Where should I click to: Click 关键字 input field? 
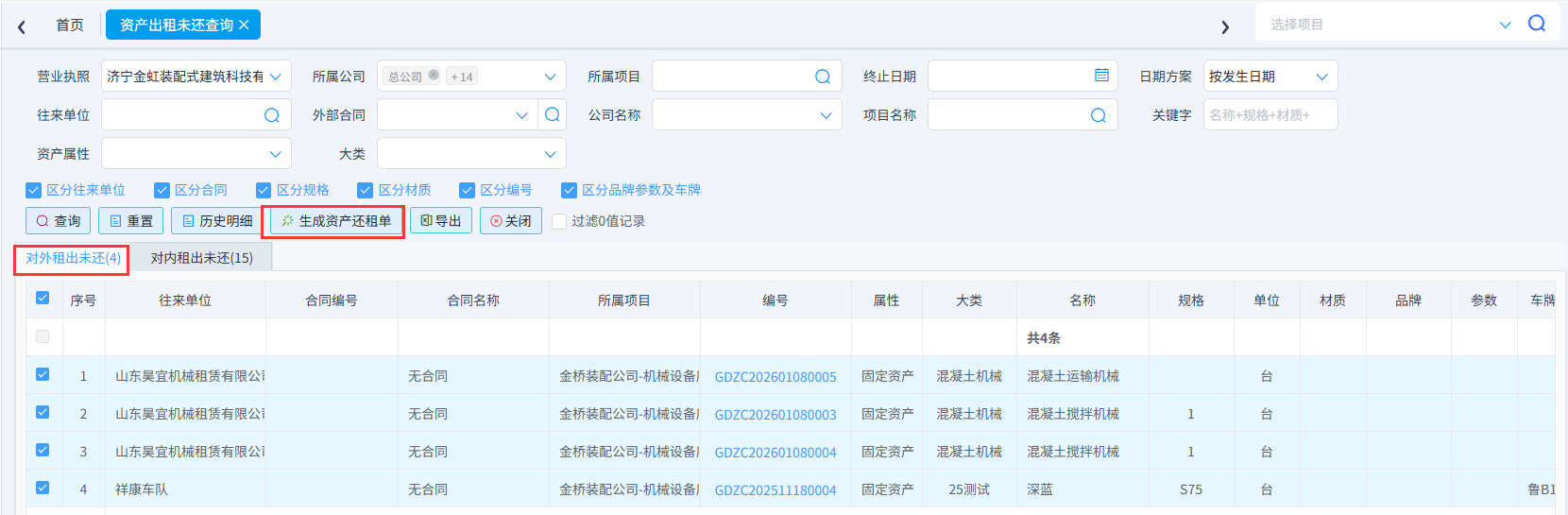(x=1269, y=115)
